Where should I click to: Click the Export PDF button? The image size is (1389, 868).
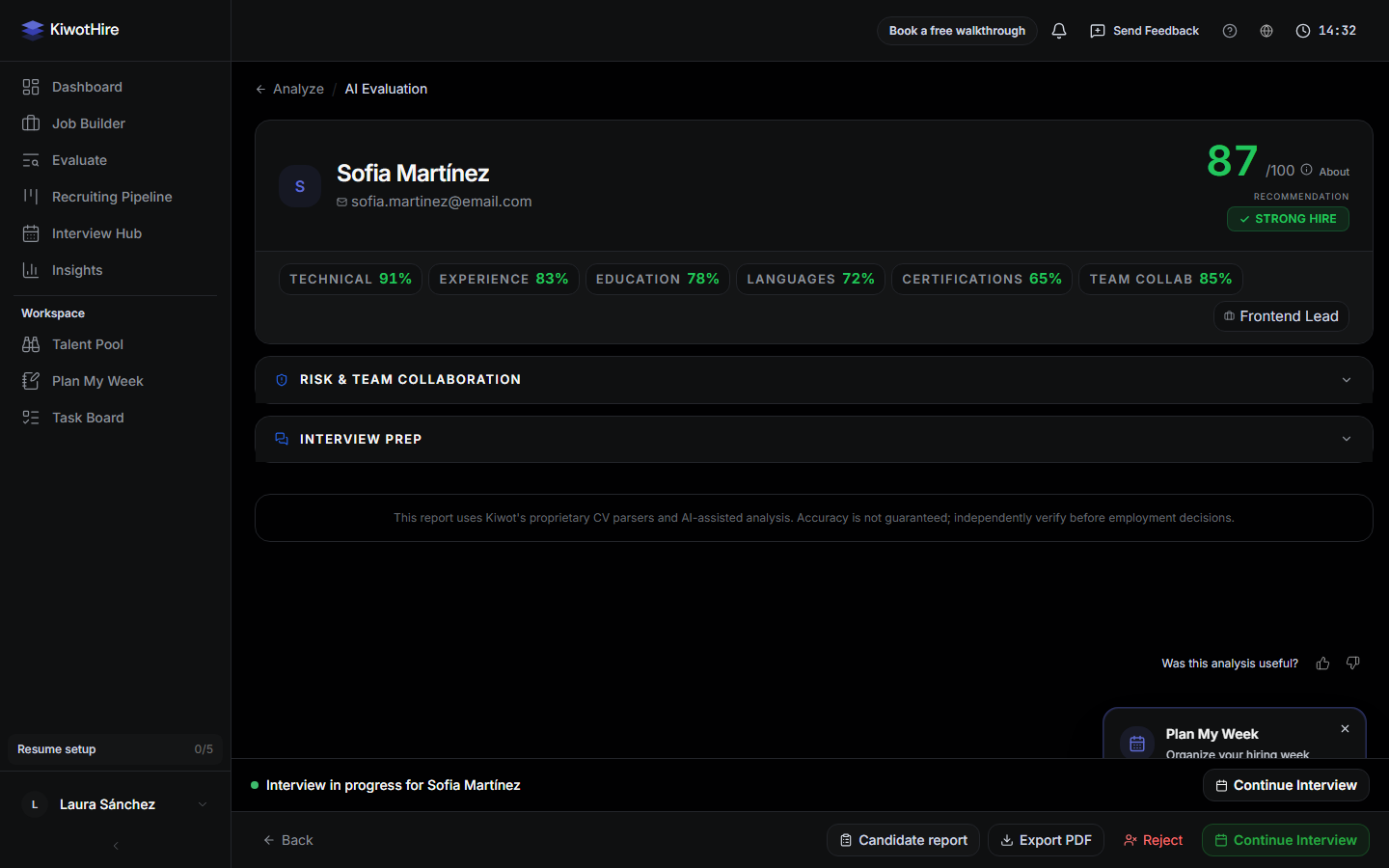[x=1046, y=840]
